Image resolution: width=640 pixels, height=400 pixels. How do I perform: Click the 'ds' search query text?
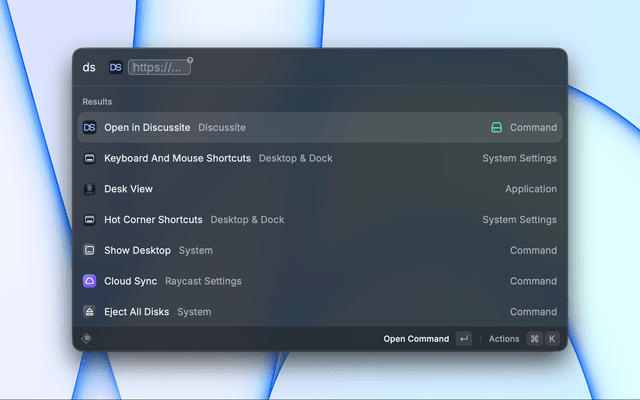[x=89, y=67]
